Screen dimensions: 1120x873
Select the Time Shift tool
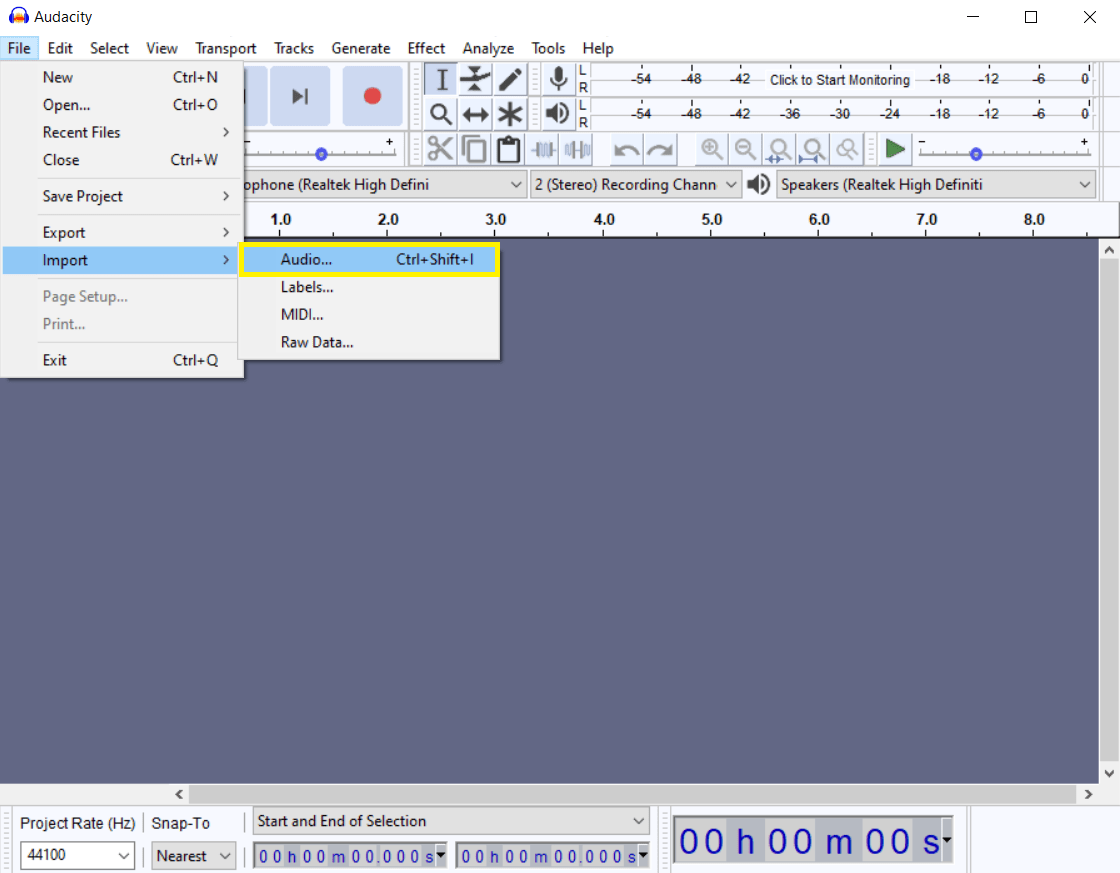coord(475,114)
